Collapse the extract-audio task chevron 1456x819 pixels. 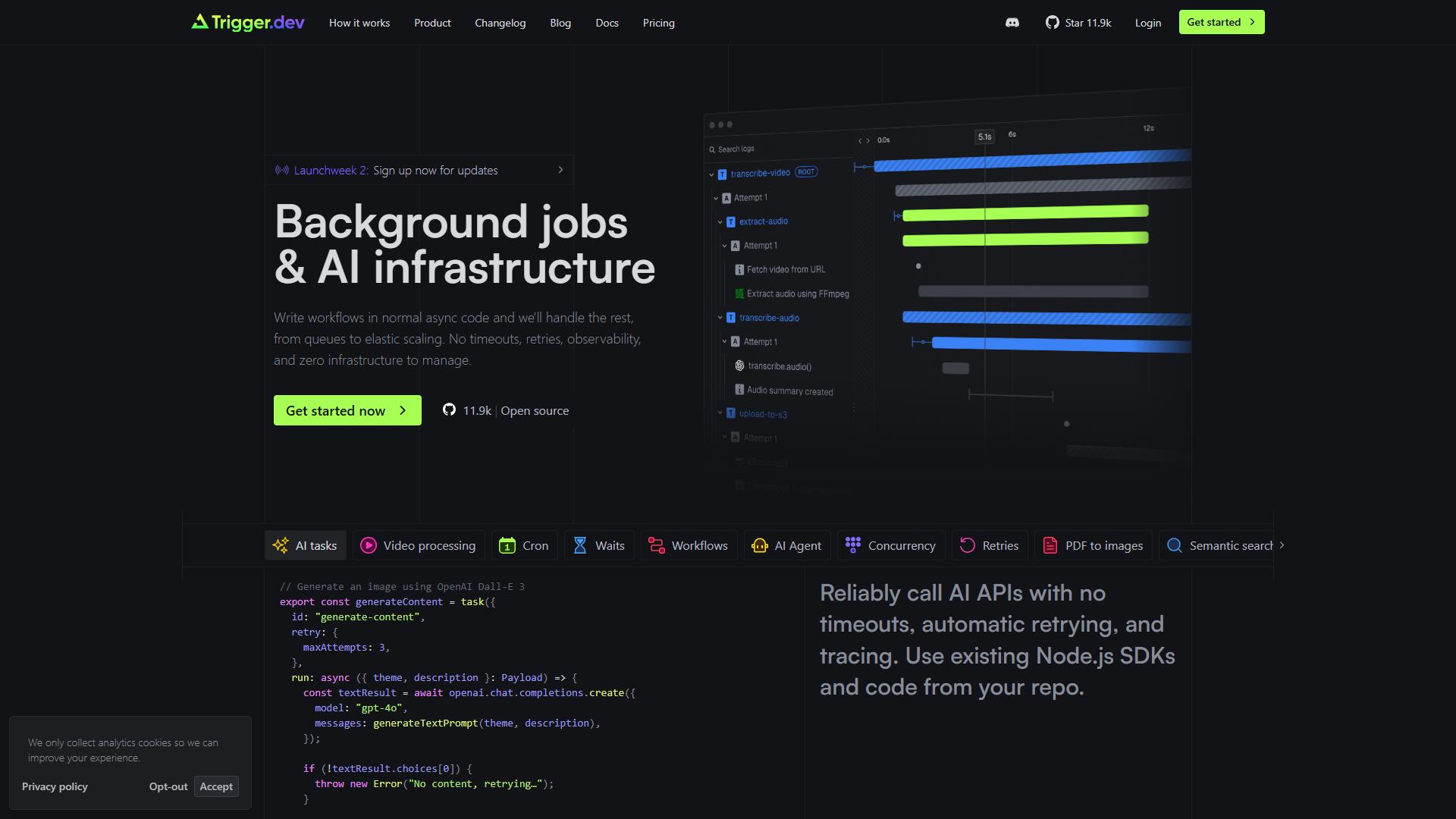(x=720, y=221)
